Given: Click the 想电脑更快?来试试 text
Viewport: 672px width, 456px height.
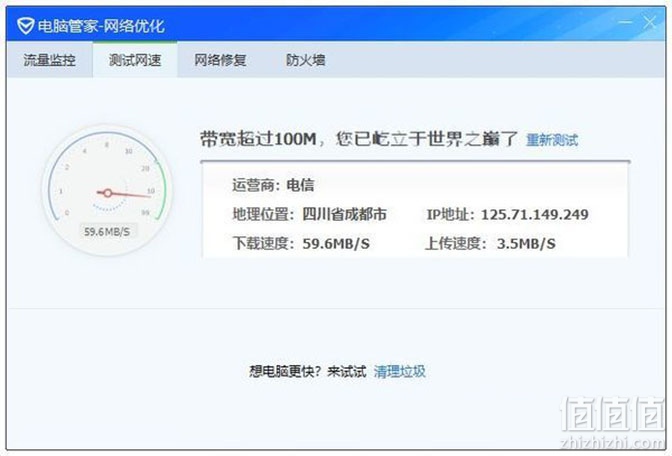Looking at the screenshot, I should [308, 371].
